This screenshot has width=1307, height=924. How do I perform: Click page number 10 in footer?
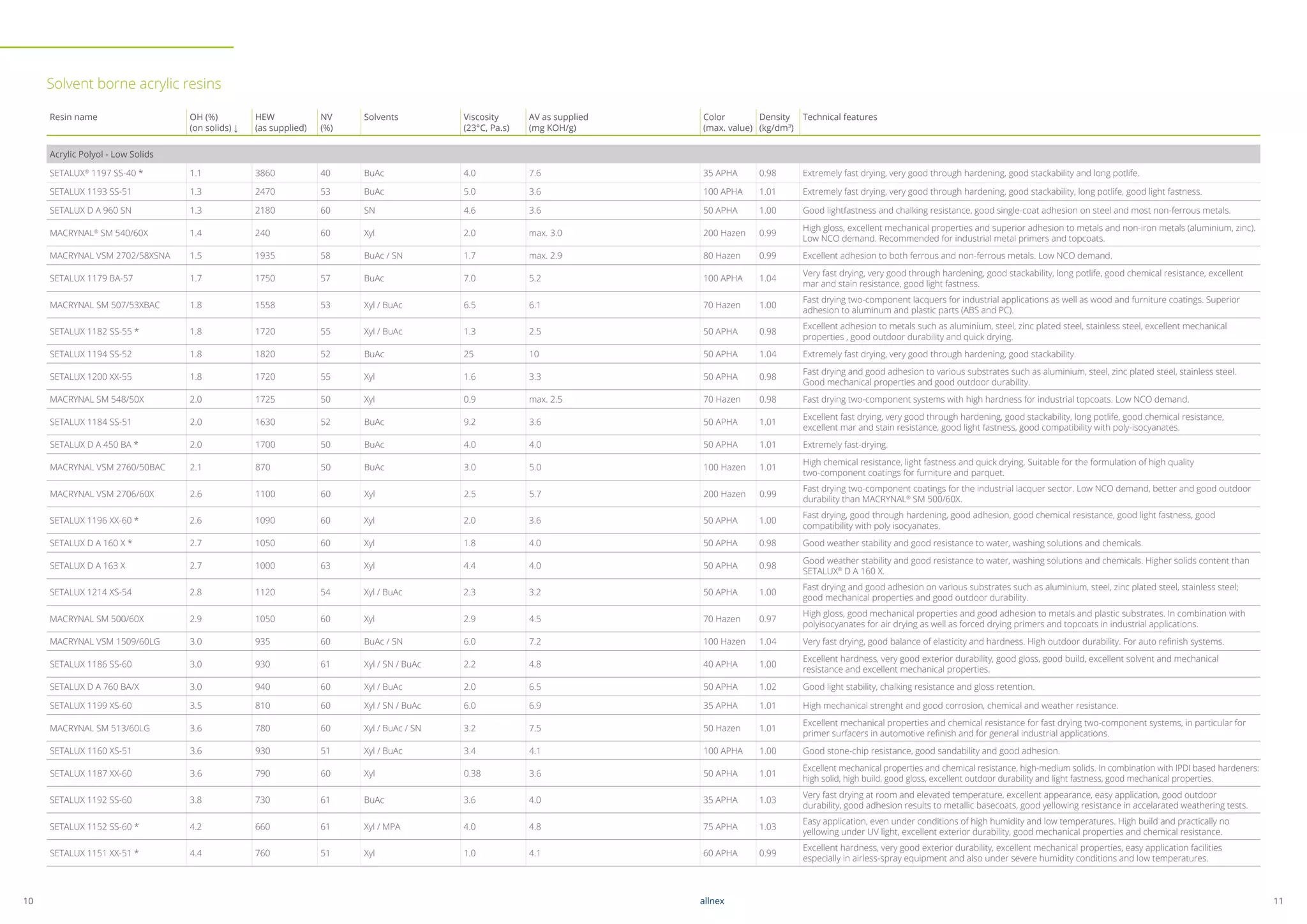pos(28,901)
